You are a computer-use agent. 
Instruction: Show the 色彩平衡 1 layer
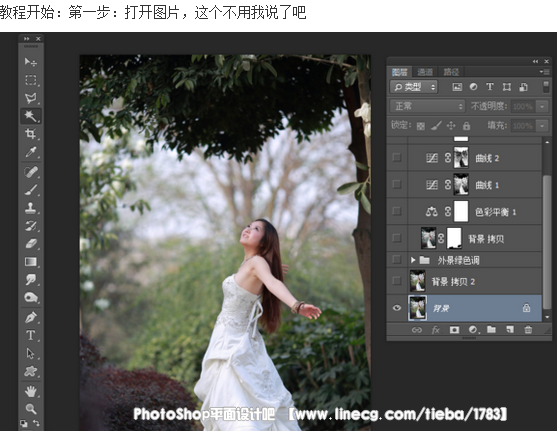(x=396, y=211)
